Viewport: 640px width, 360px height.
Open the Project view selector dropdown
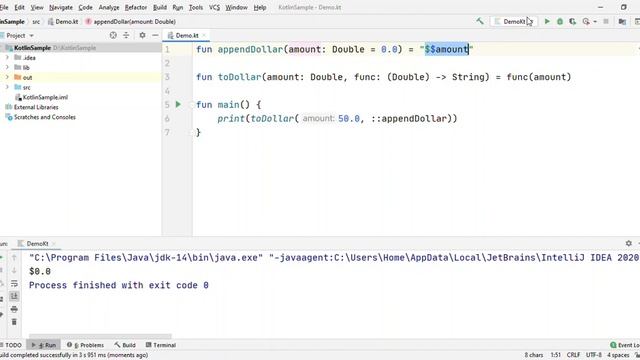coord(20,36)
